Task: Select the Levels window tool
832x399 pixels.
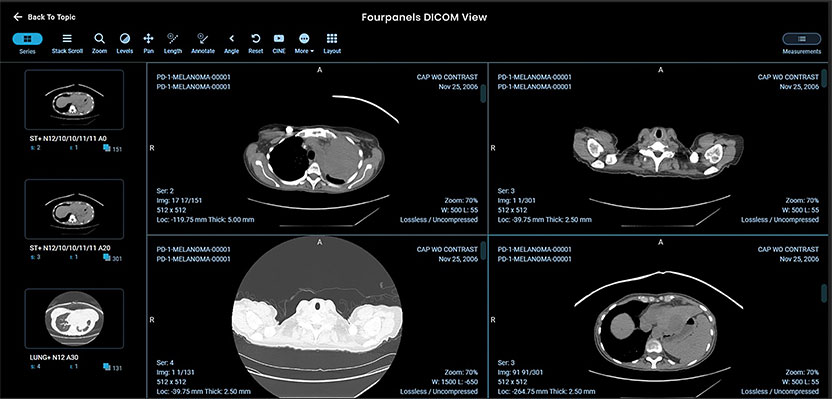Action: tap(125, 39)
